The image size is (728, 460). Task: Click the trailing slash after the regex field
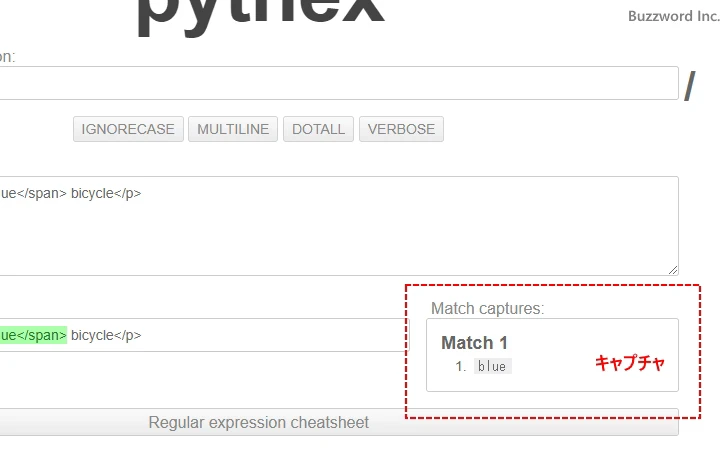[x=689, y=87]
